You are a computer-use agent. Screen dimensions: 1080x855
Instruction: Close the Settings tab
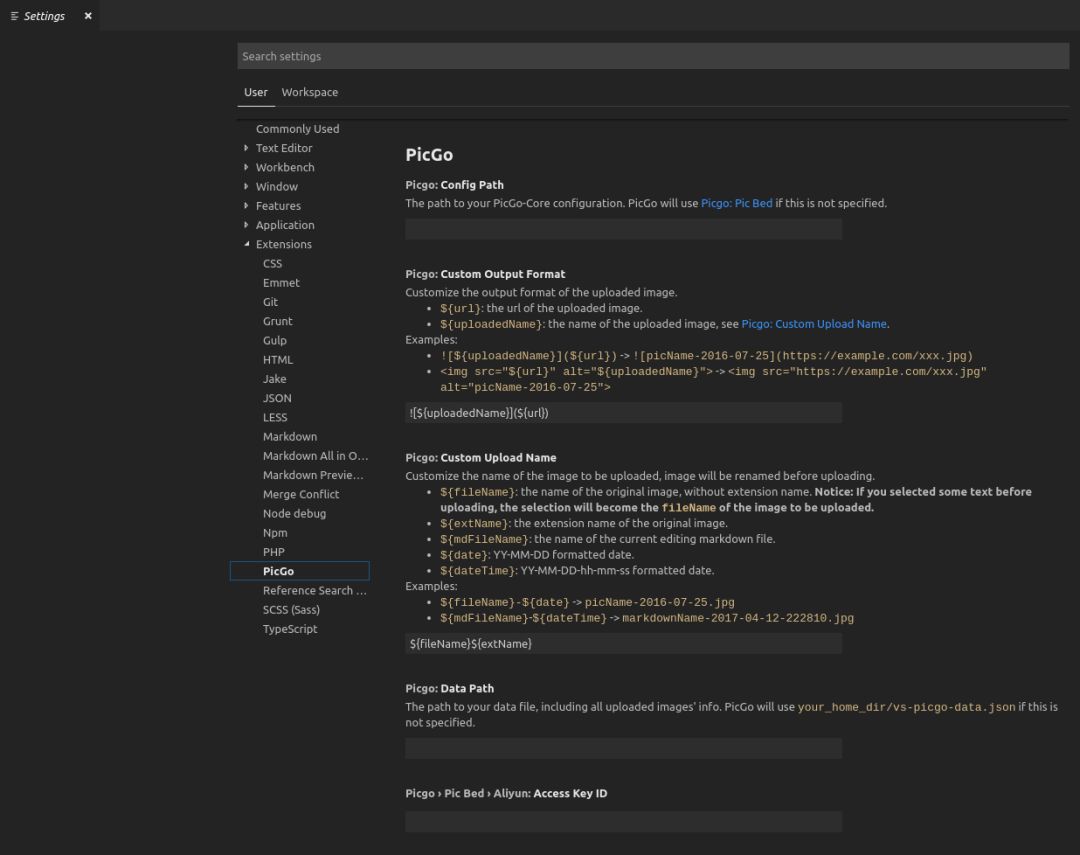88,16
